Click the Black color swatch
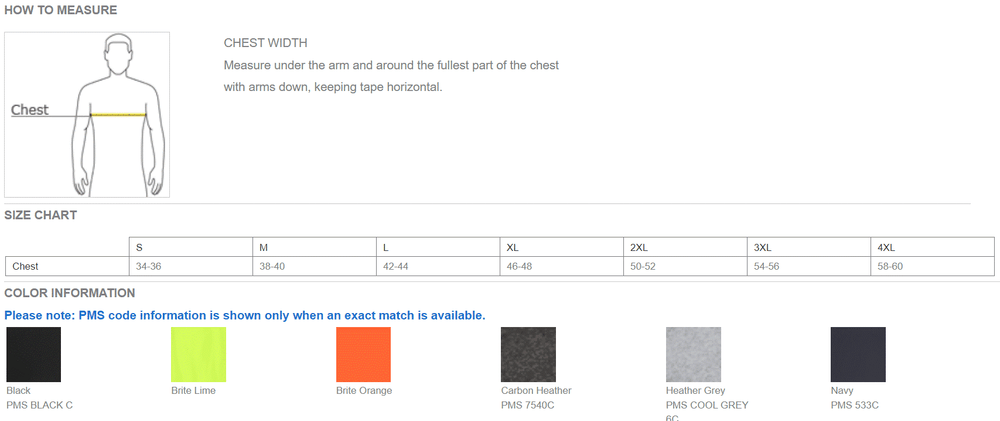Viewport: 1000px width, 421px height. click(x=33, y=354)
